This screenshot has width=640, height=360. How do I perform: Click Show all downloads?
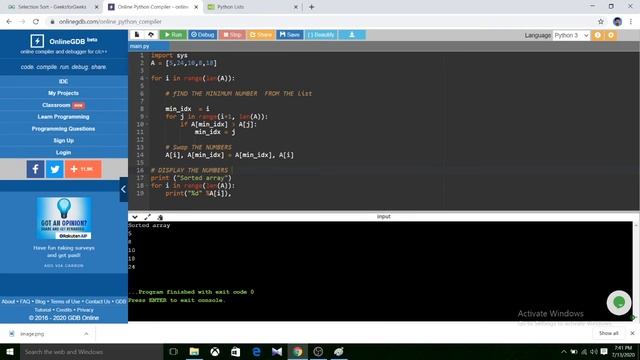tap(609, 333)
